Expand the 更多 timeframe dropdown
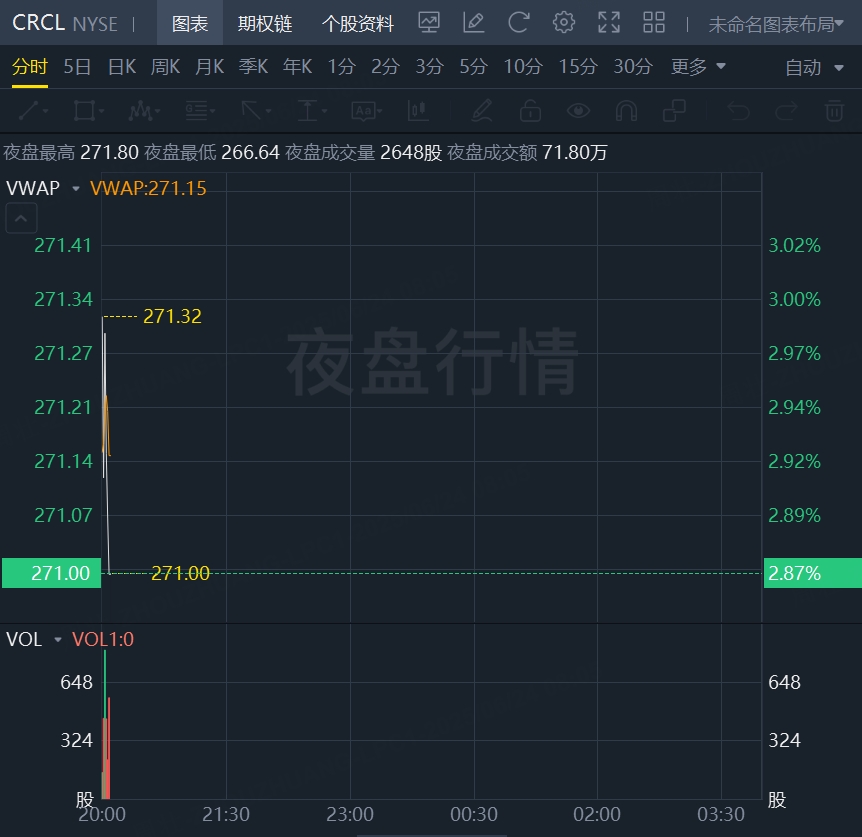Screen dimensions: 862x837 pos(698,66)
